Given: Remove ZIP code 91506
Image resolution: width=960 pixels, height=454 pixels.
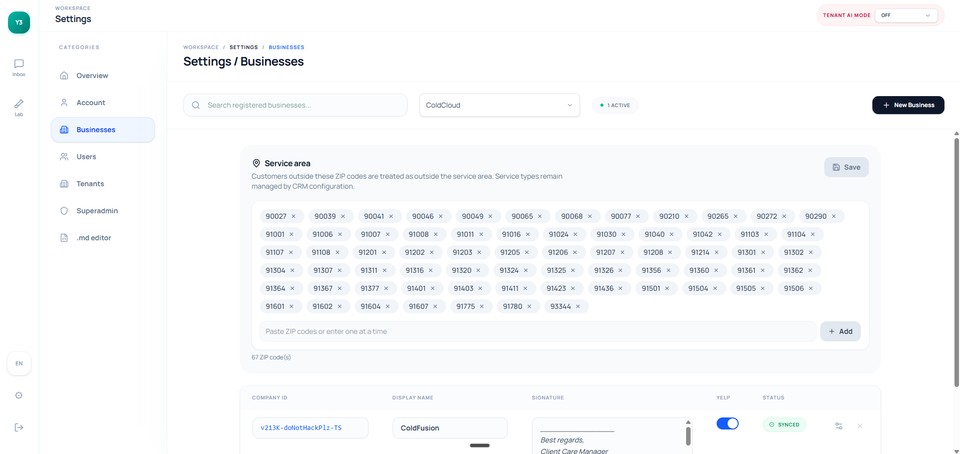Looking at the screenshot, I should tap(811, 288).
